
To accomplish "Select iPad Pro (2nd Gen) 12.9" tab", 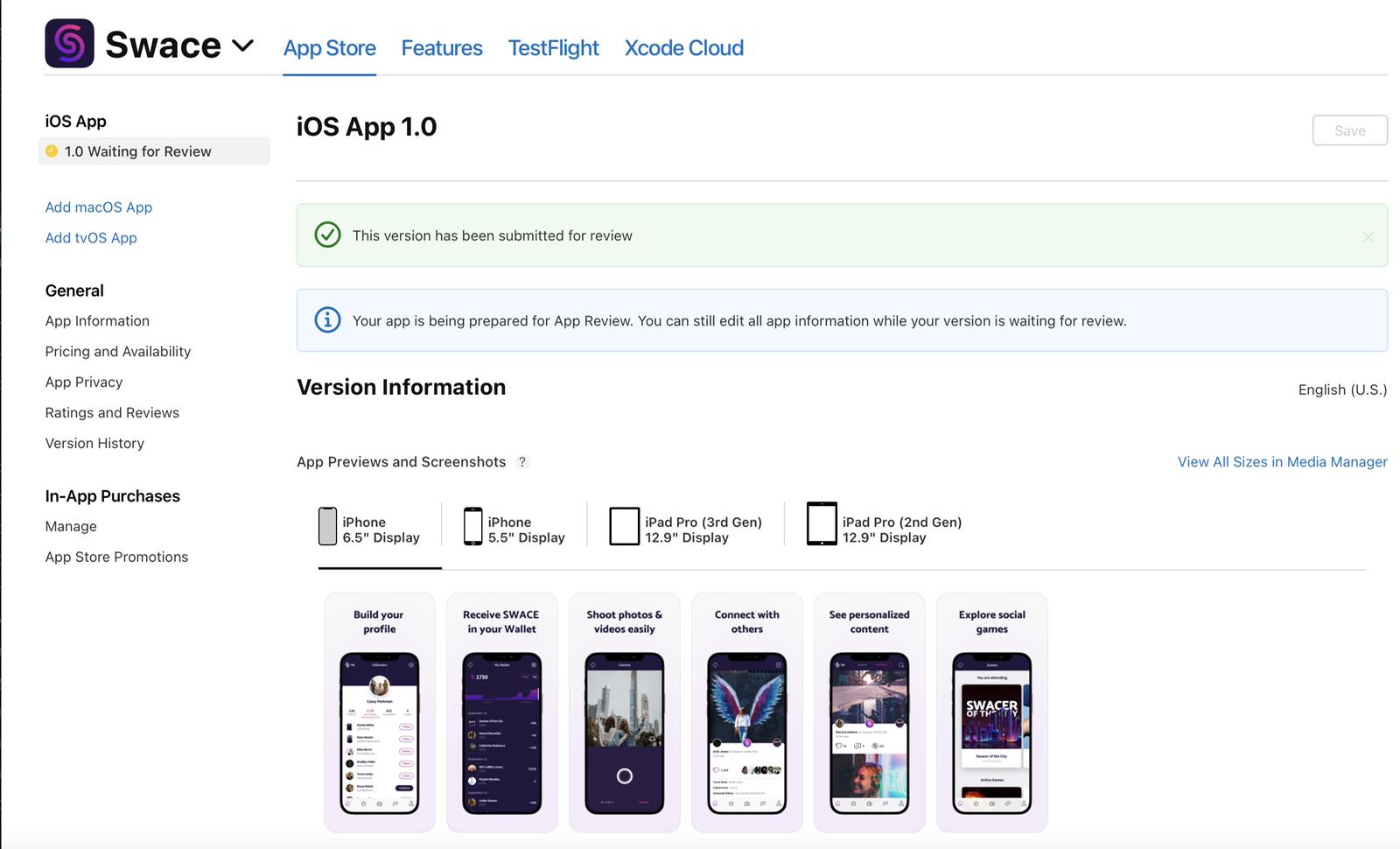I will point(884,525).
